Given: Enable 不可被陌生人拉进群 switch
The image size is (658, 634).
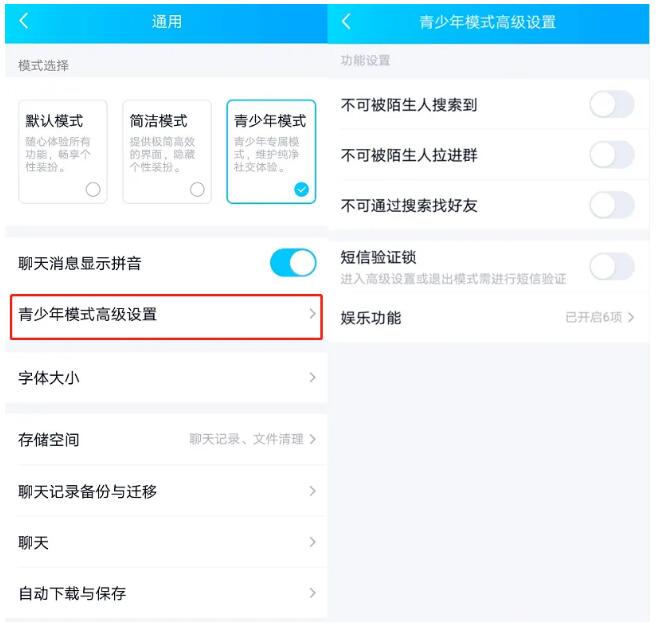Looking at the screenshot, I should (612, 155).
